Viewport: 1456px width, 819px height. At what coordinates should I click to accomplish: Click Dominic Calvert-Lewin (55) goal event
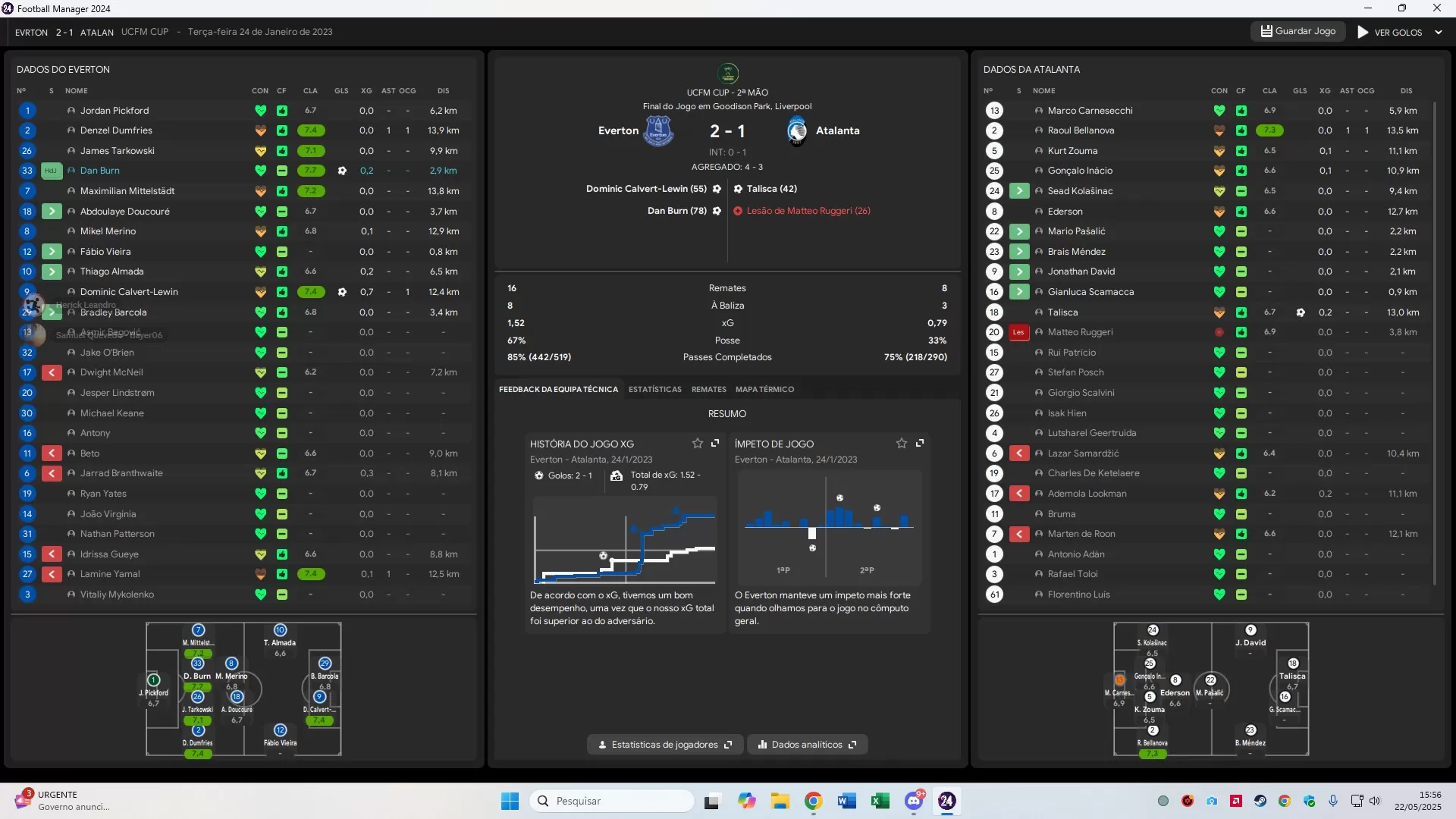(x=653, y=189)
